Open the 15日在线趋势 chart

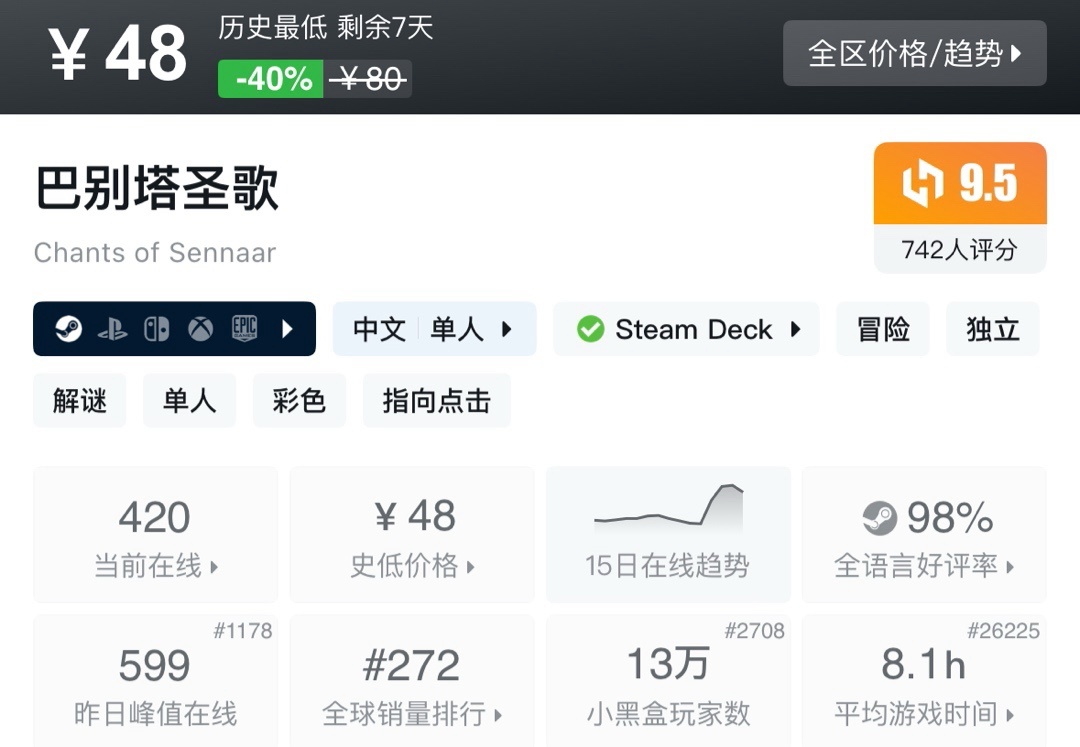click(667, 535)
